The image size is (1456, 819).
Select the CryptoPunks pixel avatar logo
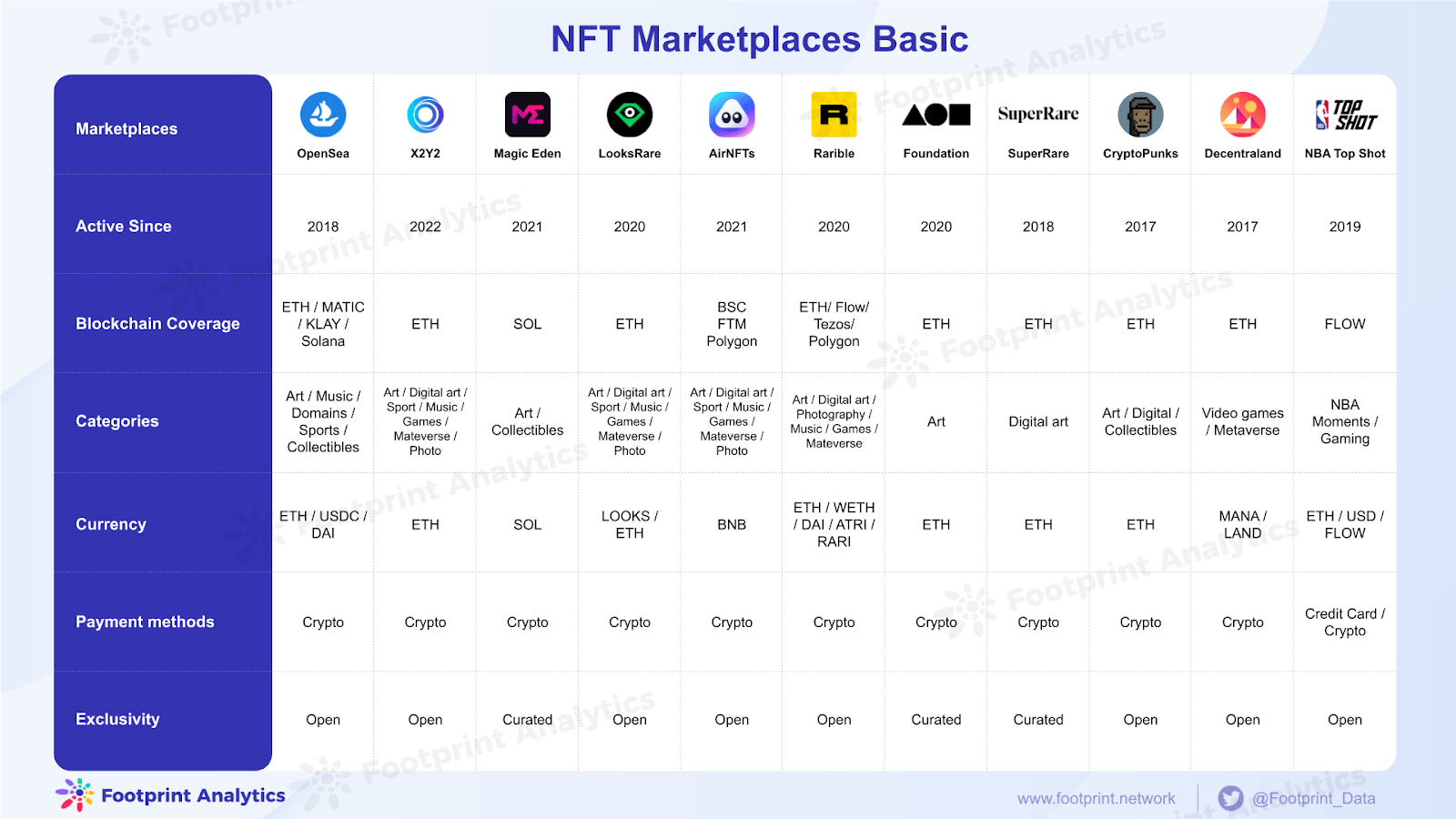(1139, 115)
